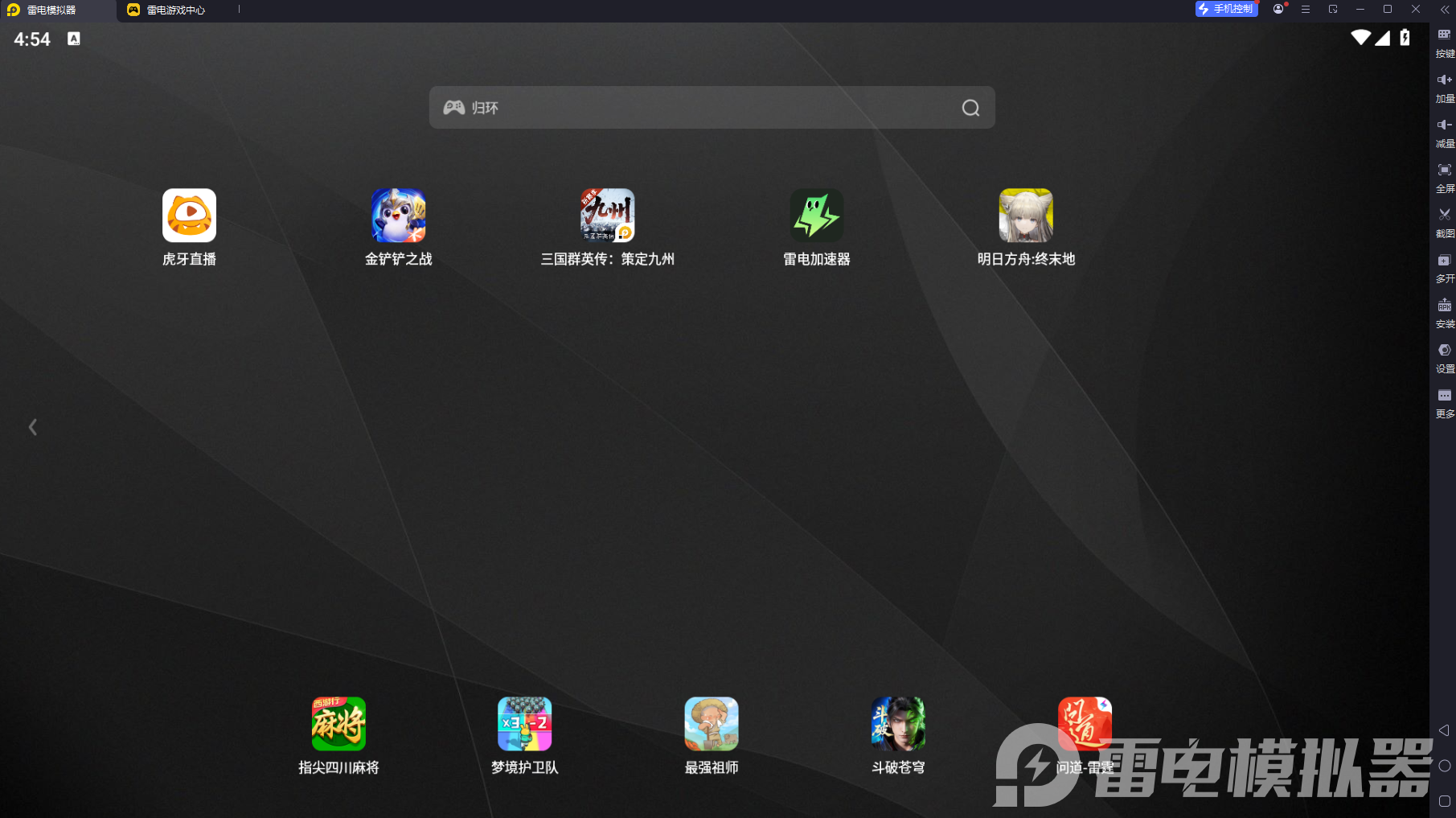
Task: Focus the 归环 search field
Action: [712, 108]
